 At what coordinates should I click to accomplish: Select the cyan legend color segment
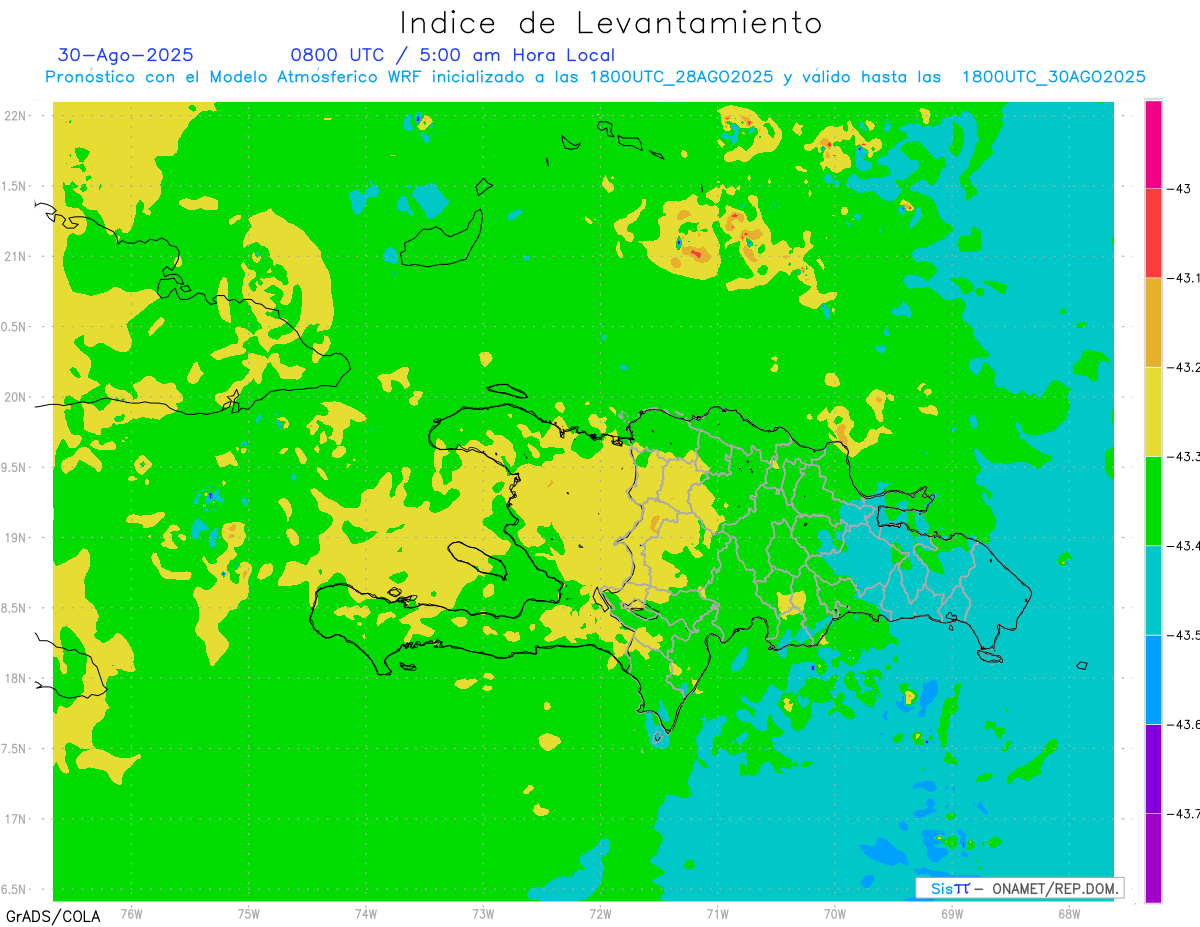pos(1153,590)
